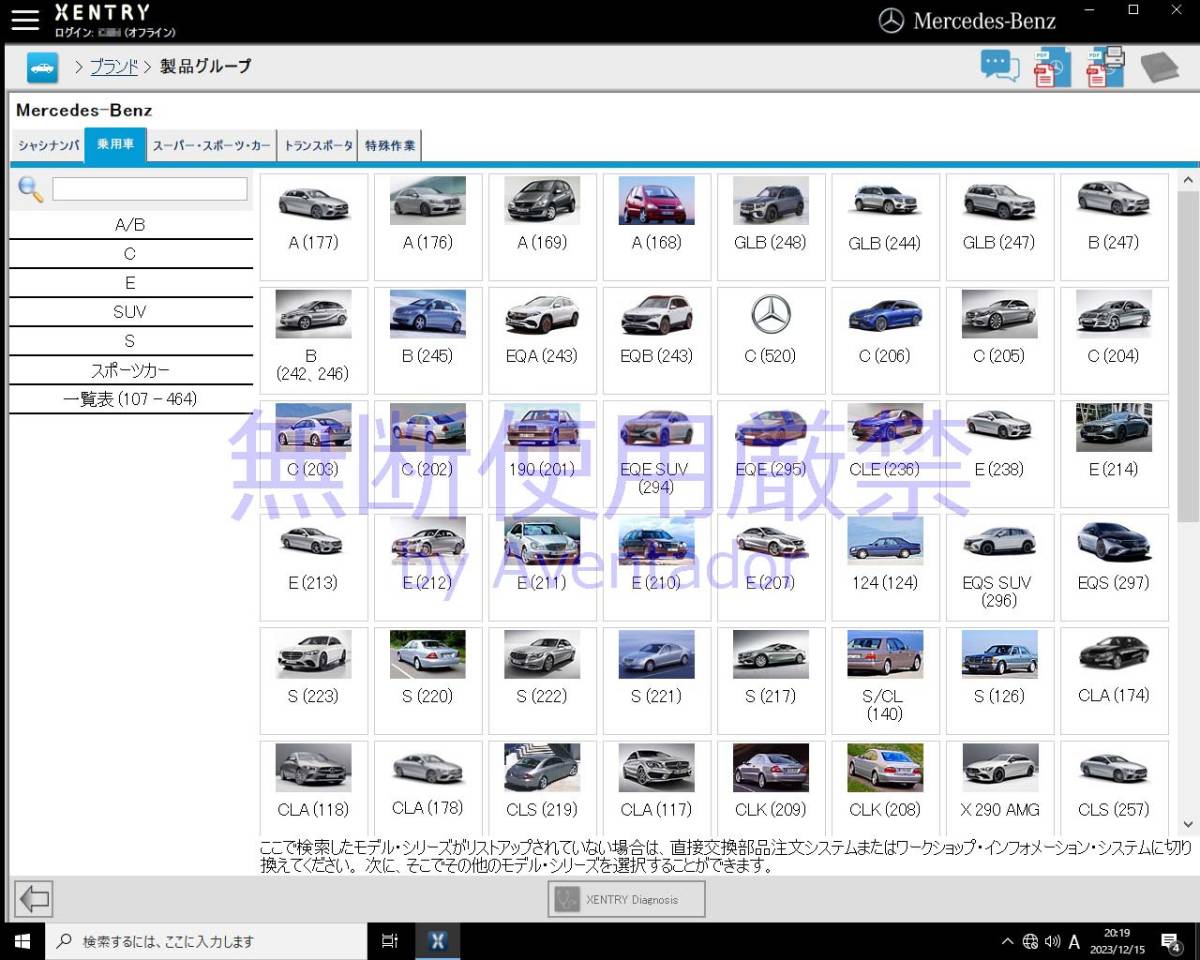This screenshot has width=1200, height=960.
Task: Select EQB (243) model
Action: pos(657,340)
